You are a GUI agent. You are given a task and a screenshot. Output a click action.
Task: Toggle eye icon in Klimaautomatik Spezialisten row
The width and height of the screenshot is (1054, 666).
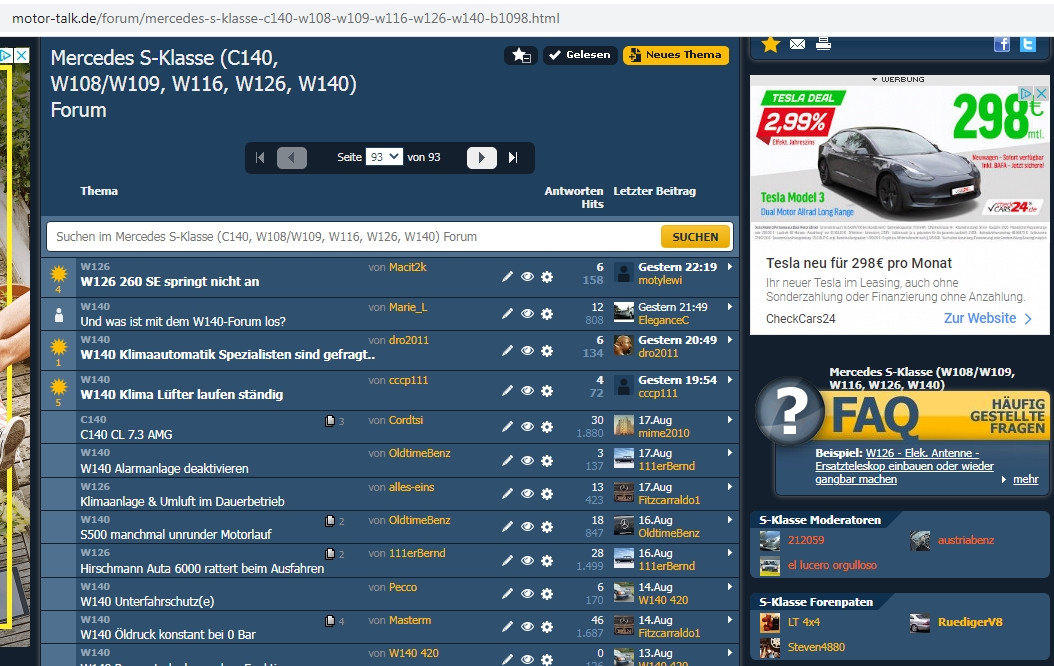528,351
